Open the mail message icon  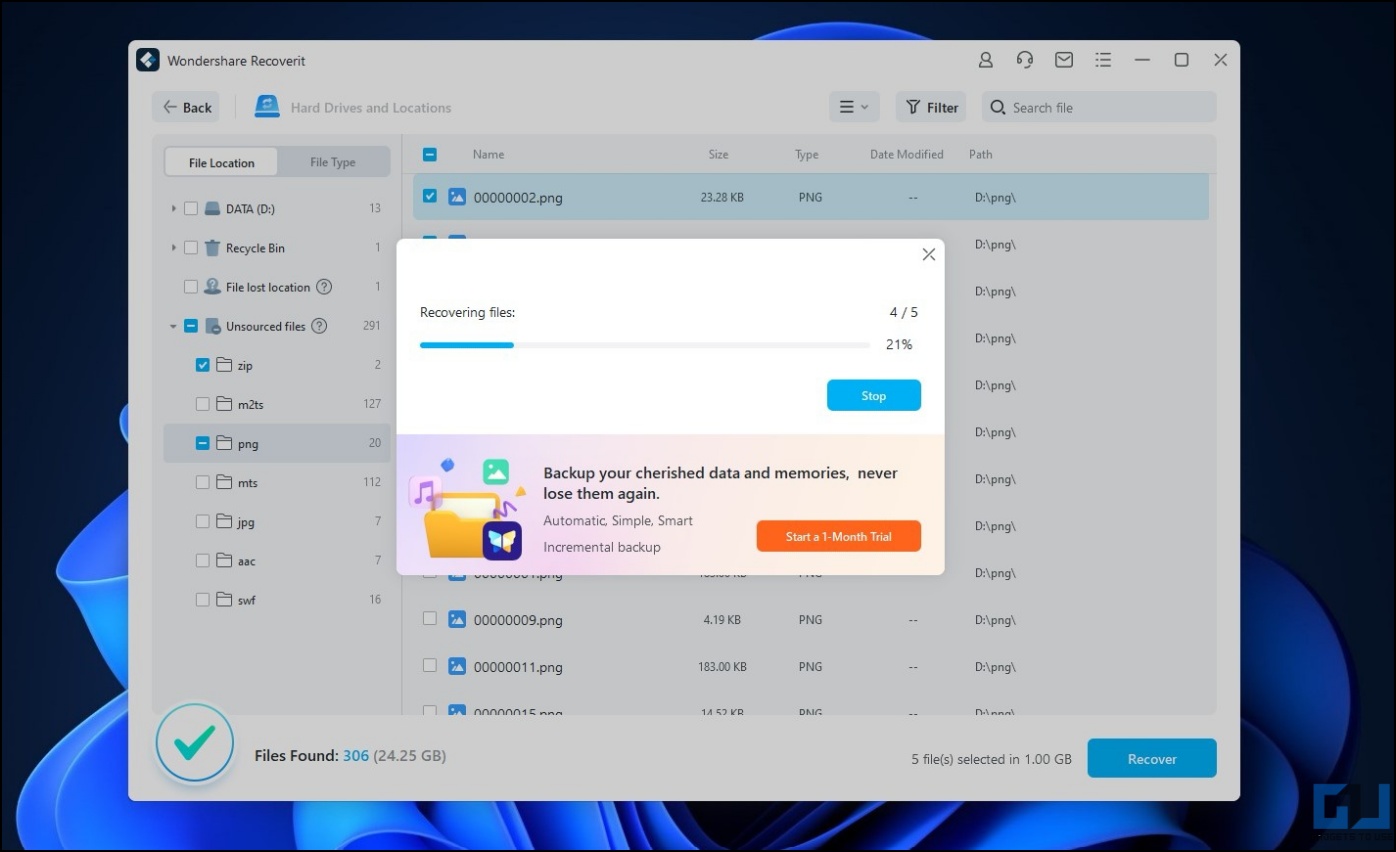[1064, 60]
